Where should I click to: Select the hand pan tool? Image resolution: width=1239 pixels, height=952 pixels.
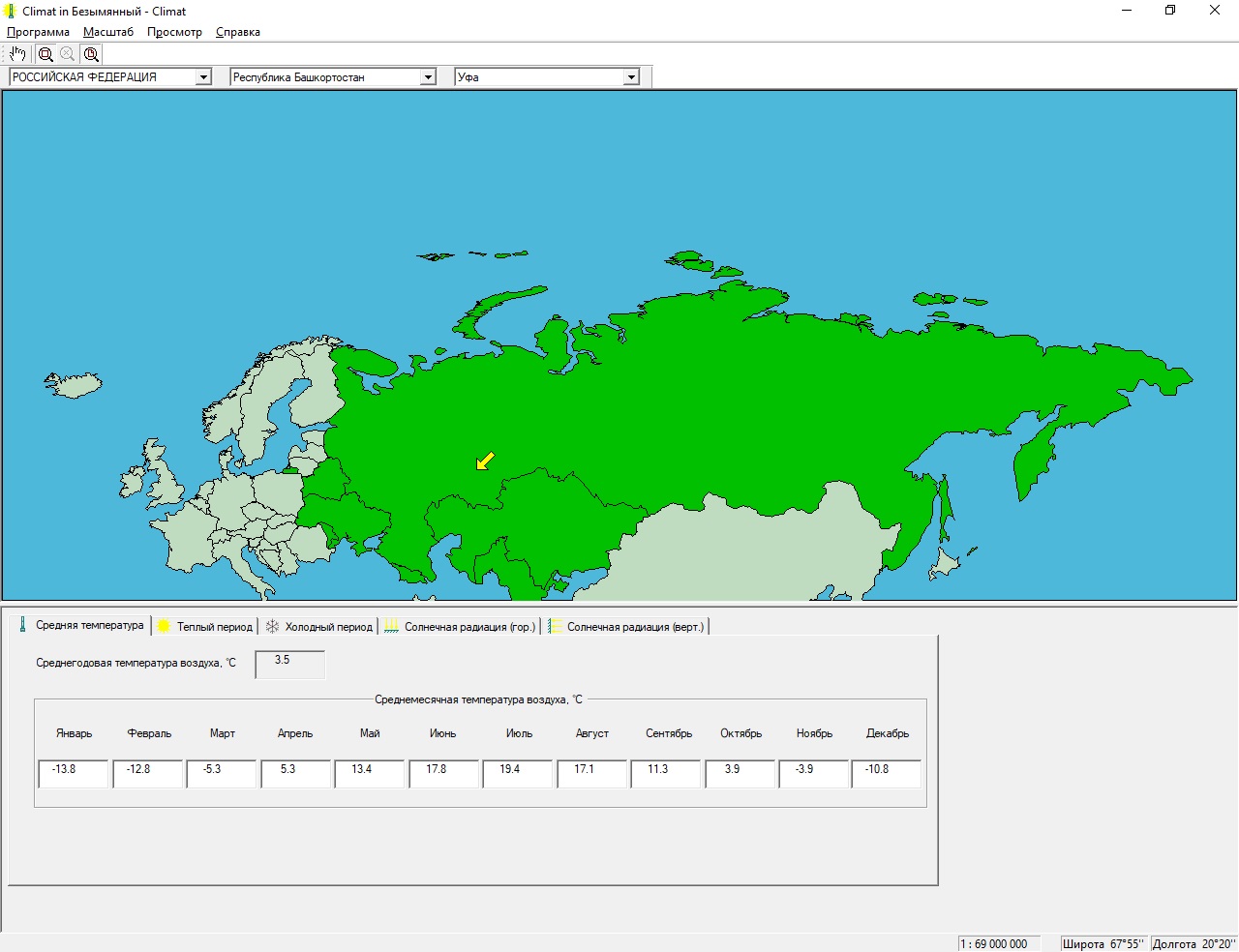pos(18,54)
